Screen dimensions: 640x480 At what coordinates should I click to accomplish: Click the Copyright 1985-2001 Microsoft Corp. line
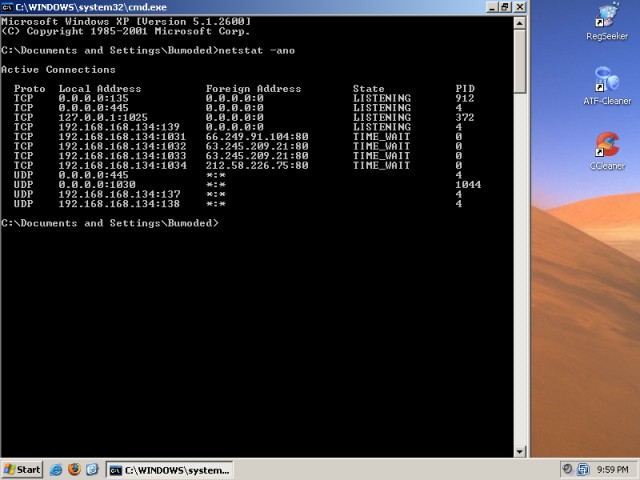pos(125,31)
